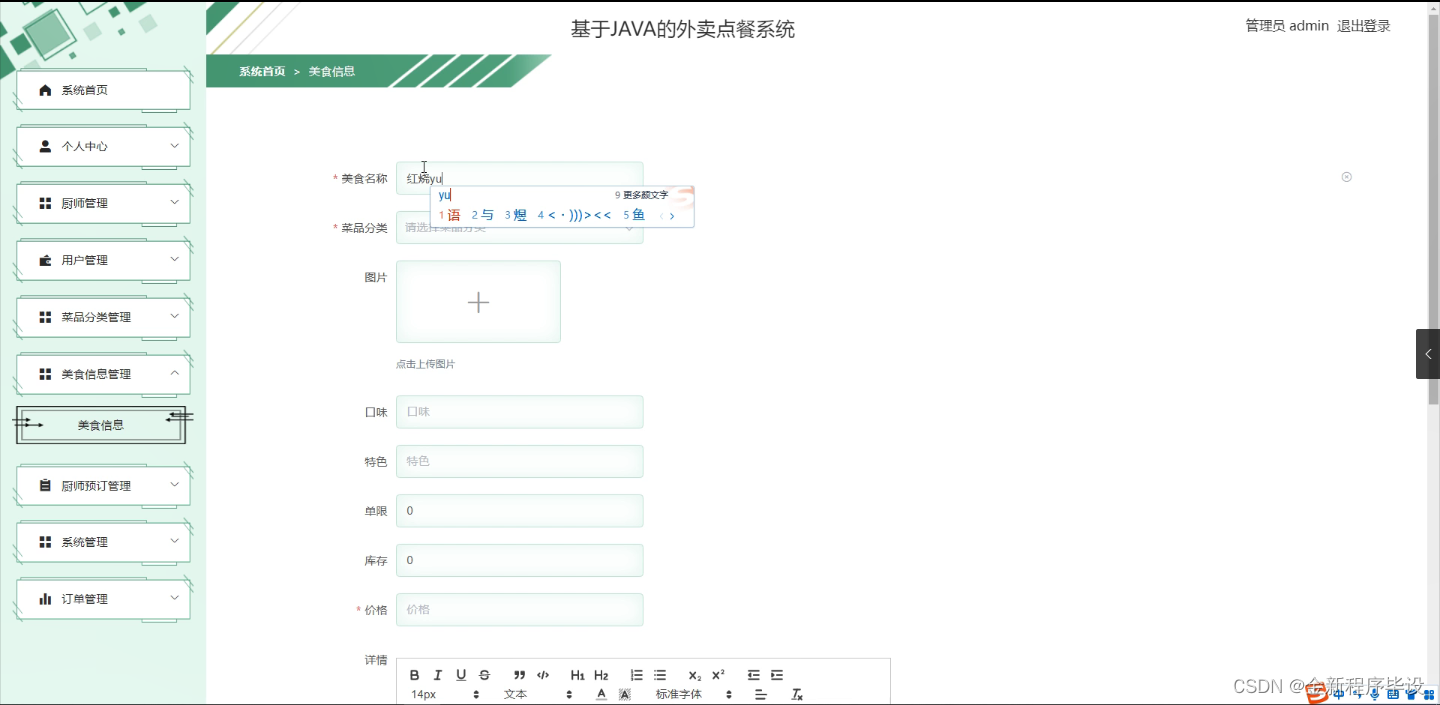Expand the 厨师管理 sidebar menu
Viewport: 1440px width, 705px height.
pyautogui.click(x=101, y=203)
